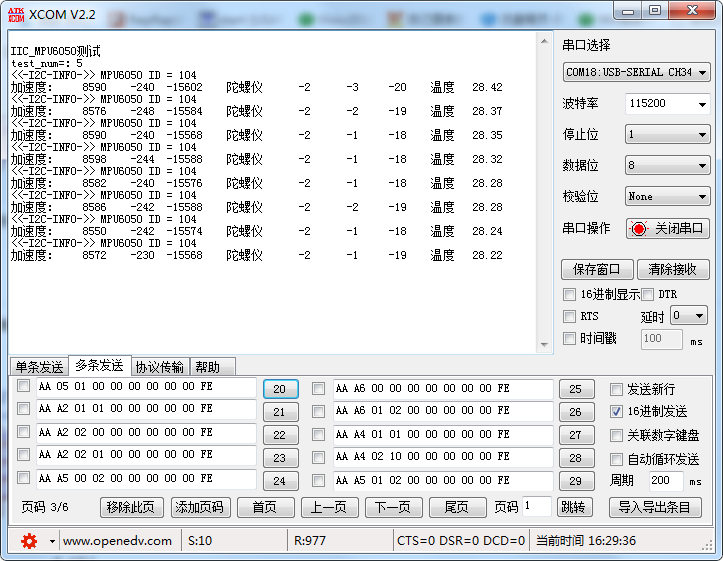
Task: Check the box for AA A4 02 10 row
Action: (x=318, y=457)
